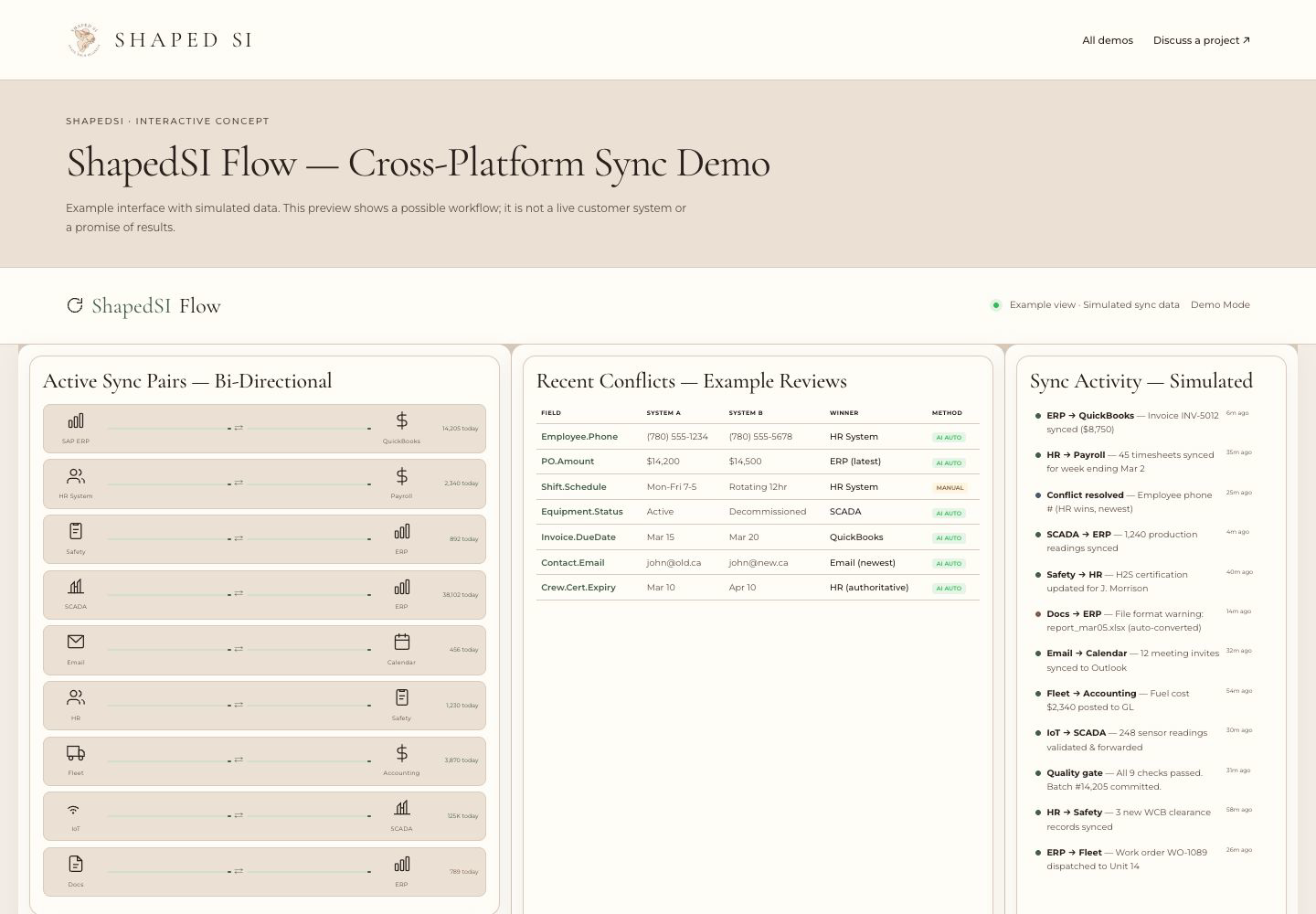Click the ERP → Fleet work order entry
1316x914 pixels.
point(1141,859)
